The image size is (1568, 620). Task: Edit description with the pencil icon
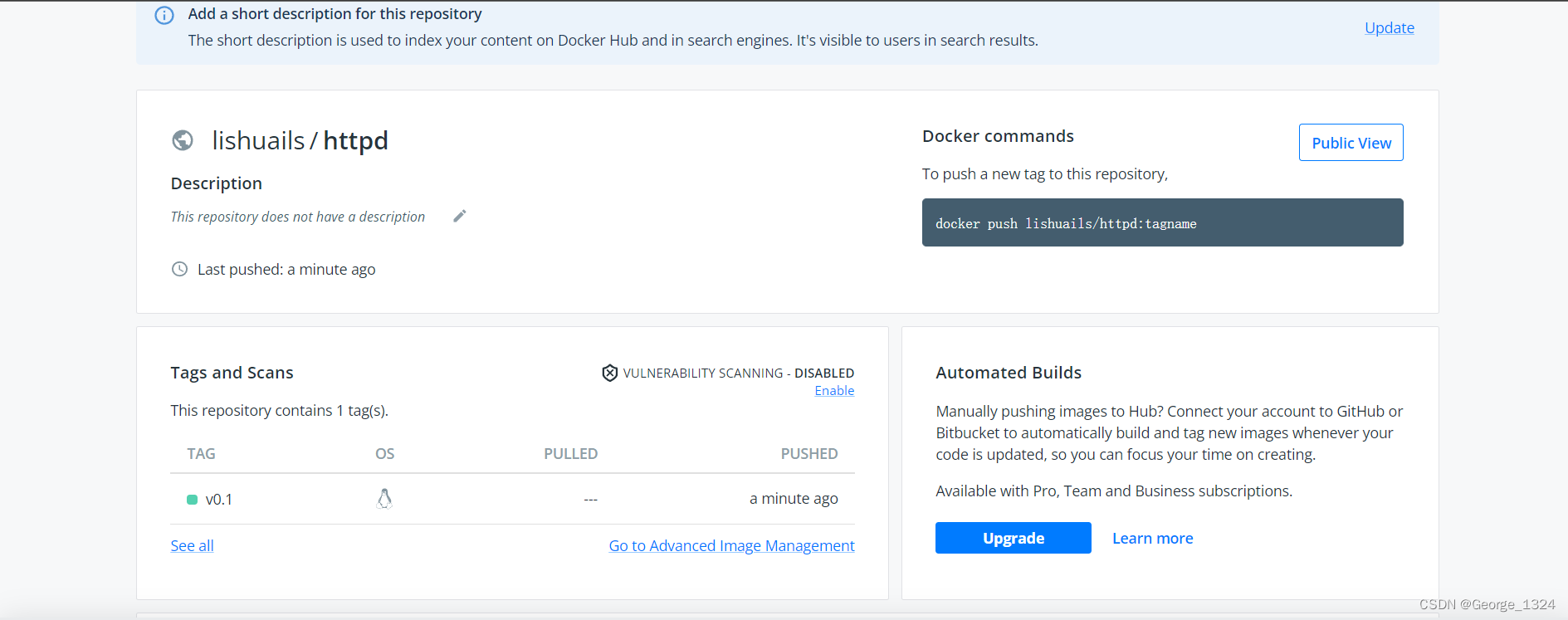pyautogui.click(x=460, y=216)
